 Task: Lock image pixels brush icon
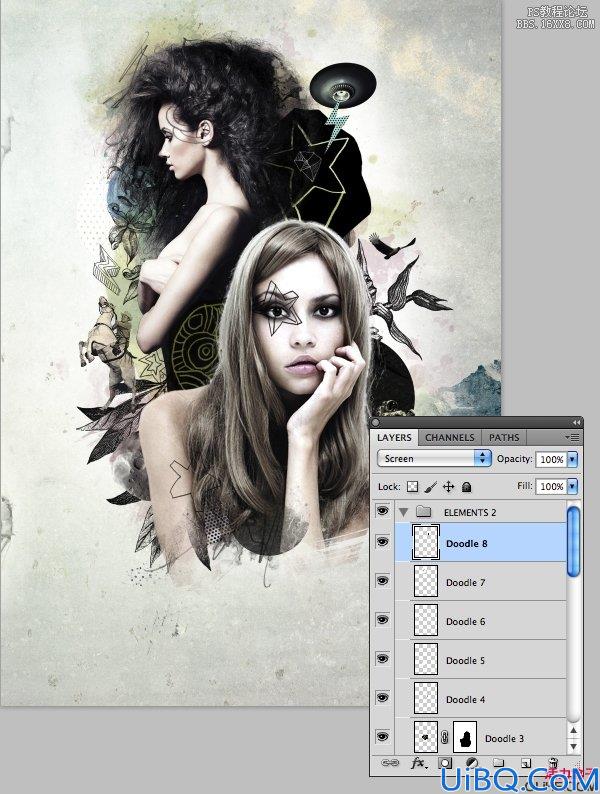(430, 487)
